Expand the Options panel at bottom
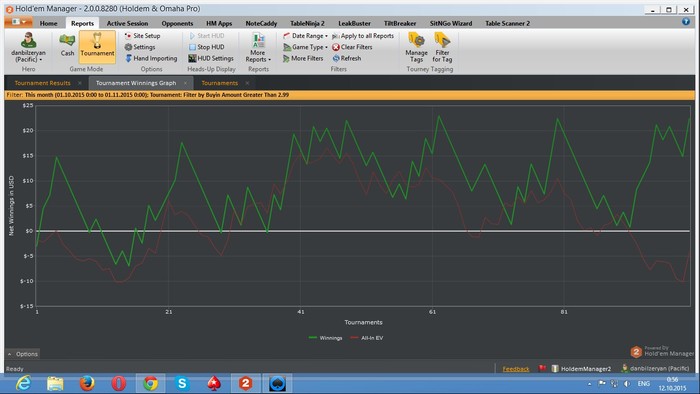The width and height of the screenshot is (700, 394). click(23, 354)
